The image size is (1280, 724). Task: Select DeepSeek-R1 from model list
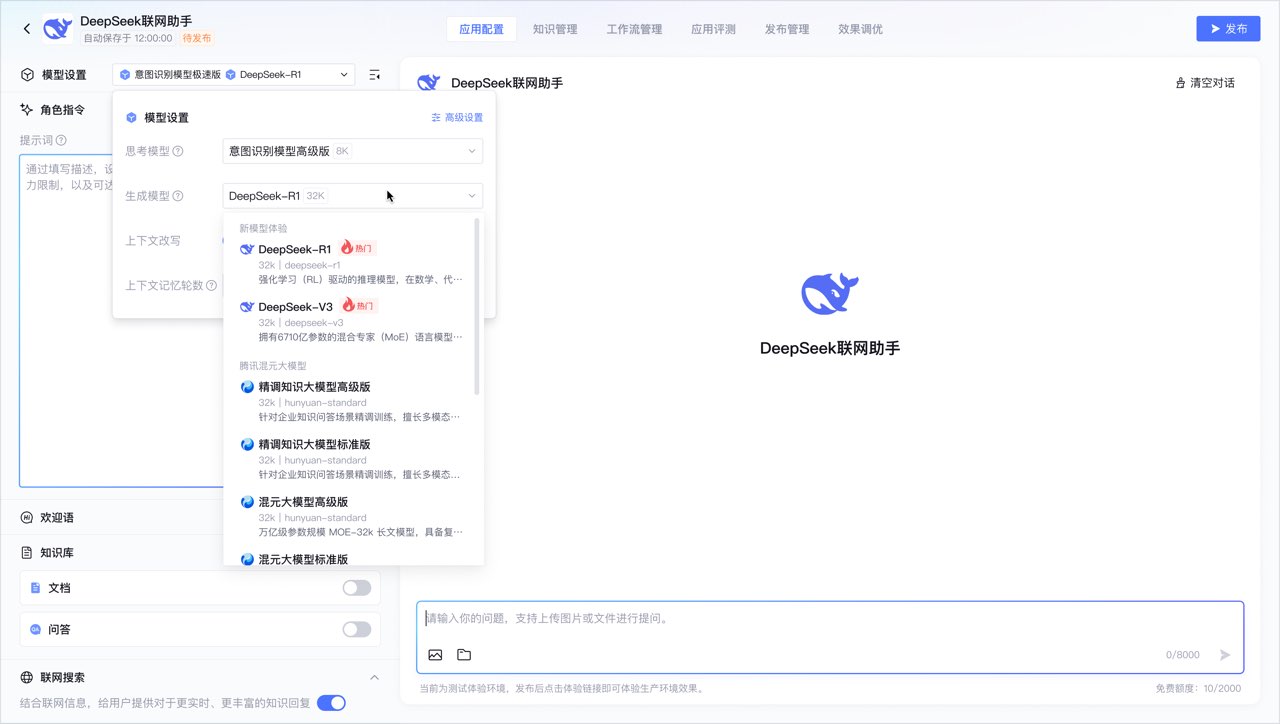(352, 265)
